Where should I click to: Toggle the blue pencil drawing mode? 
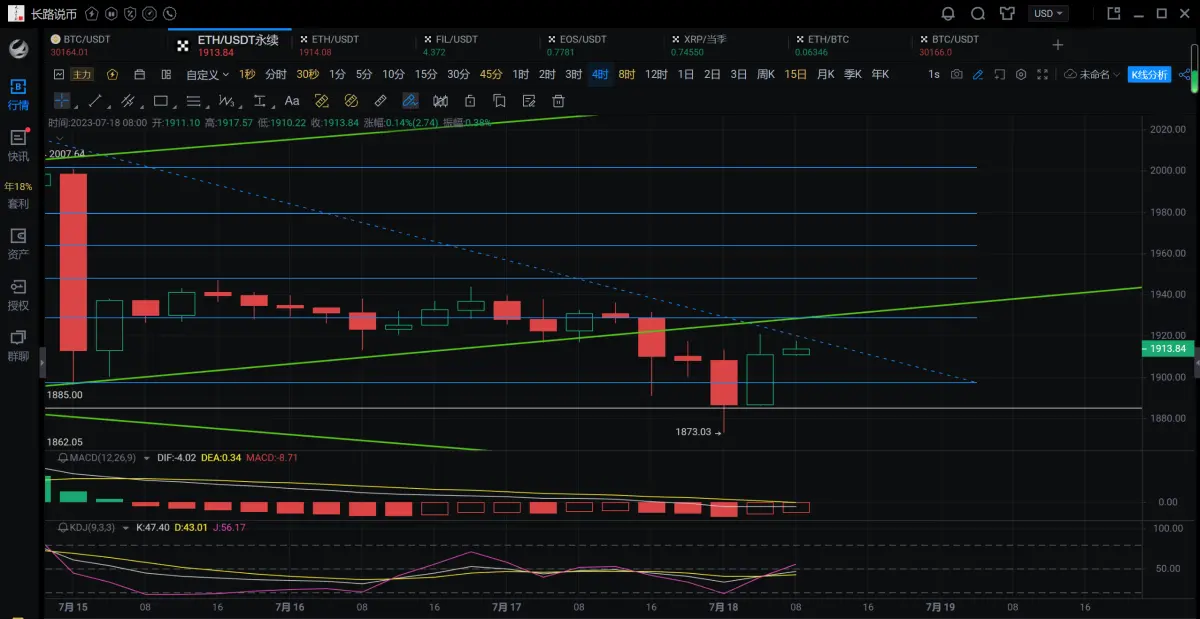pos(978,75)
